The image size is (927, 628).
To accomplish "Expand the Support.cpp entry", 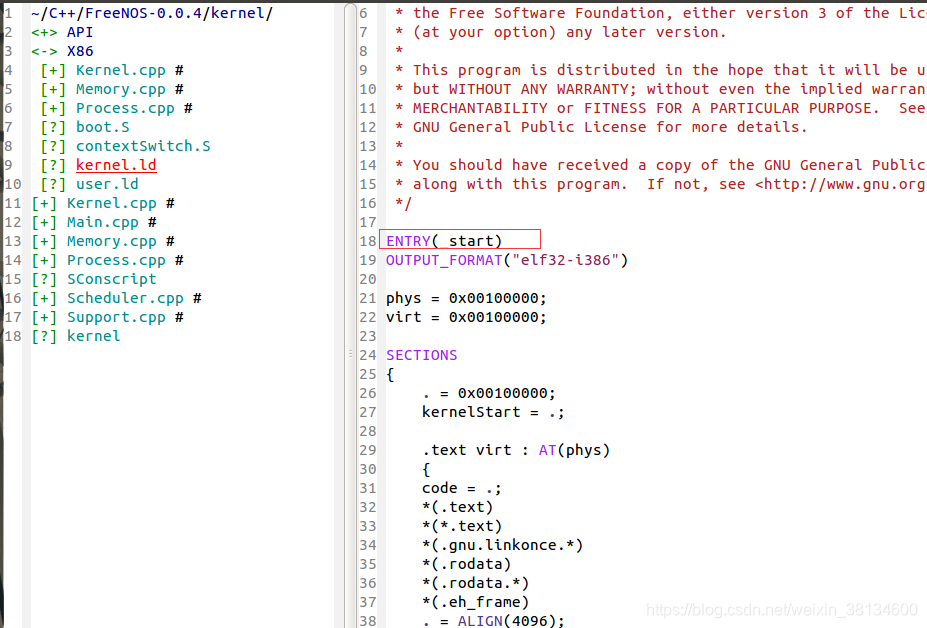I will 44,317.
